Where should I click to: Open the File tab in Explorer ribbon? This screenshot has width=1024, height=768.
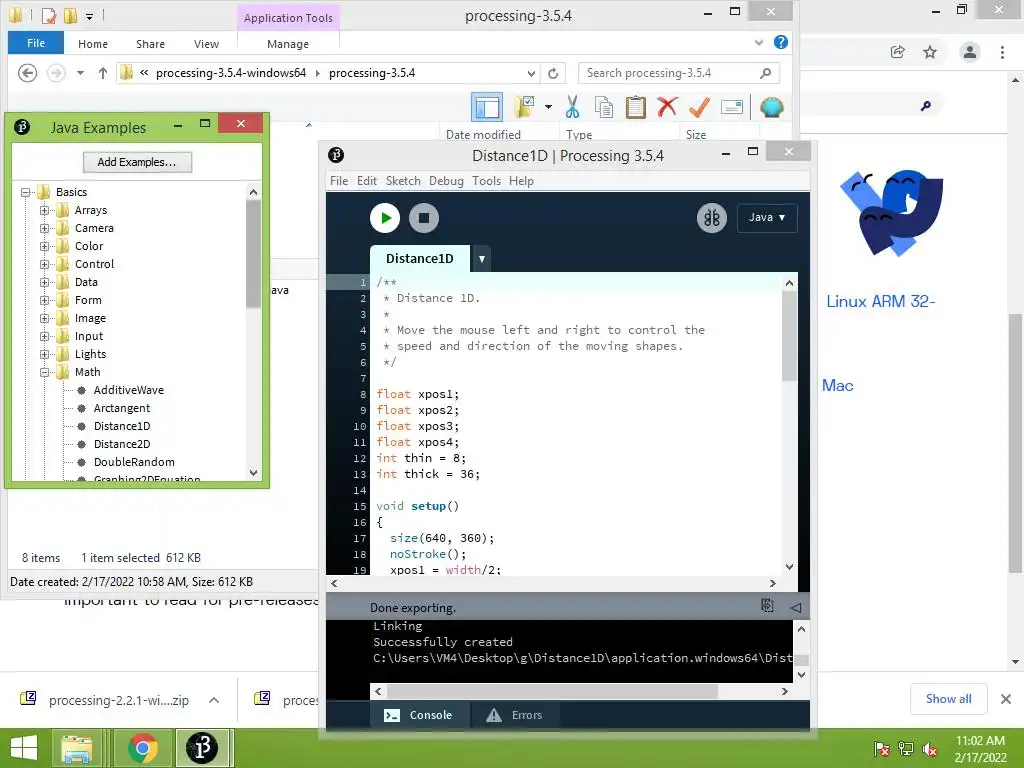(x=36, y=43)
